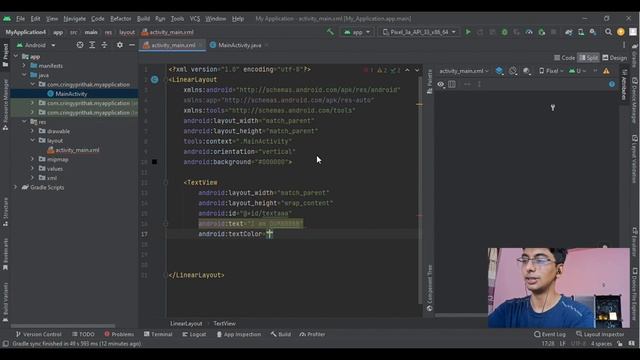Click the layout warnings triangle icon
The image size is (640, 360).
[607, 71]
